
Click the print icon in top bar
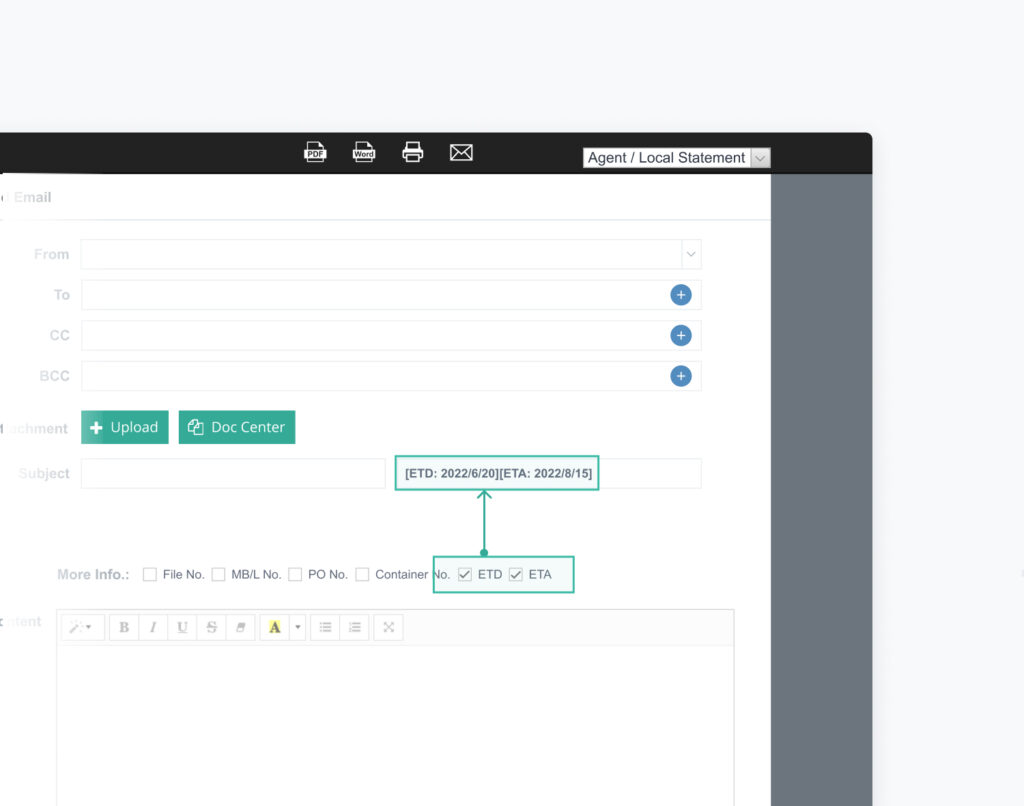(413, 152)
